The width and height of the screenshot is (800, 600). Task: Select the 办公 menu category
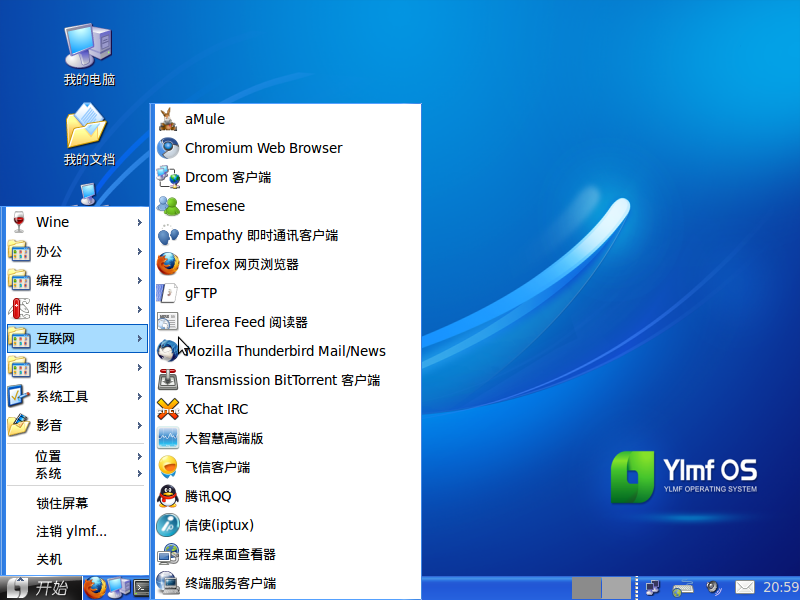(x=77, y=252)
